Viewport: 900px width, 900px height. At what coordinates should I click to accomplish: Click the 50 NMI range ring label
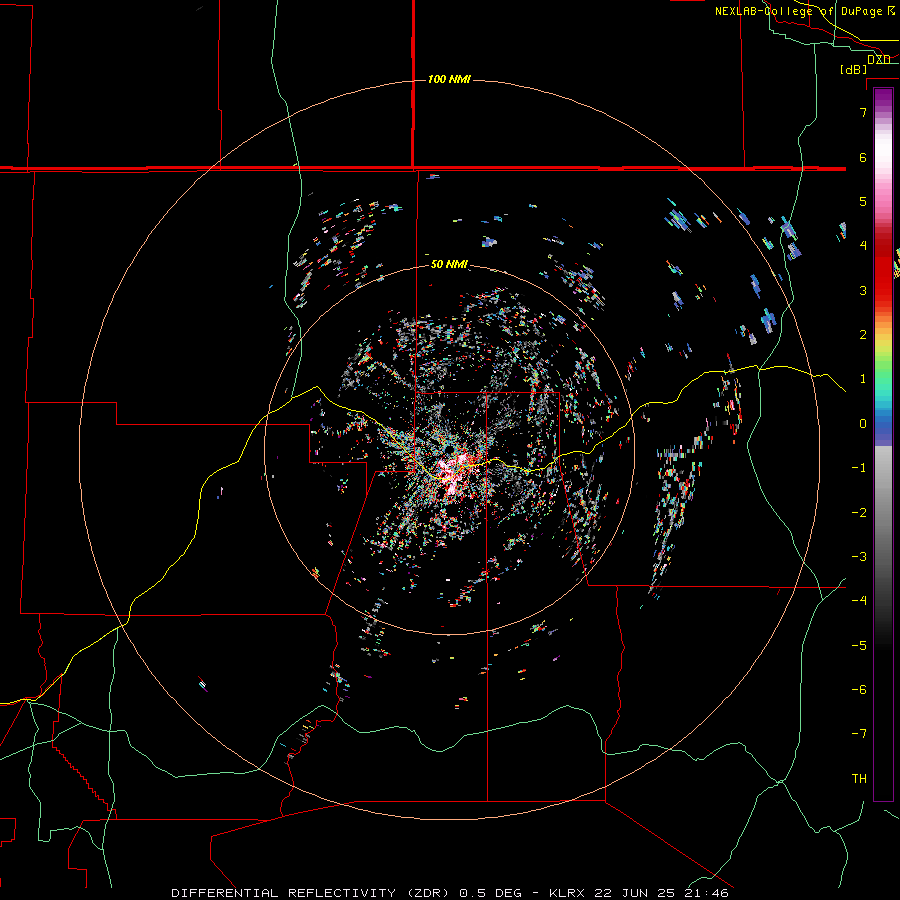point(449,264)
